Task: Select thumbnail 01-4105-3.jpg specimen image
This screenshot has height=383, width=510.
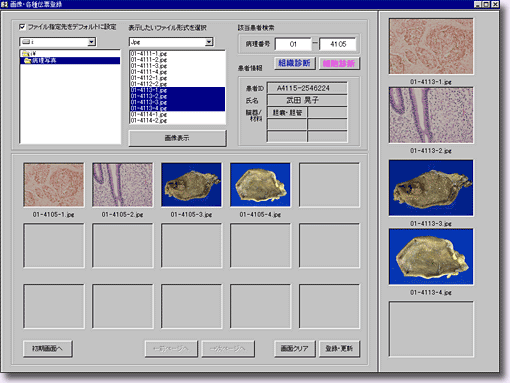Action: [191, 185]
